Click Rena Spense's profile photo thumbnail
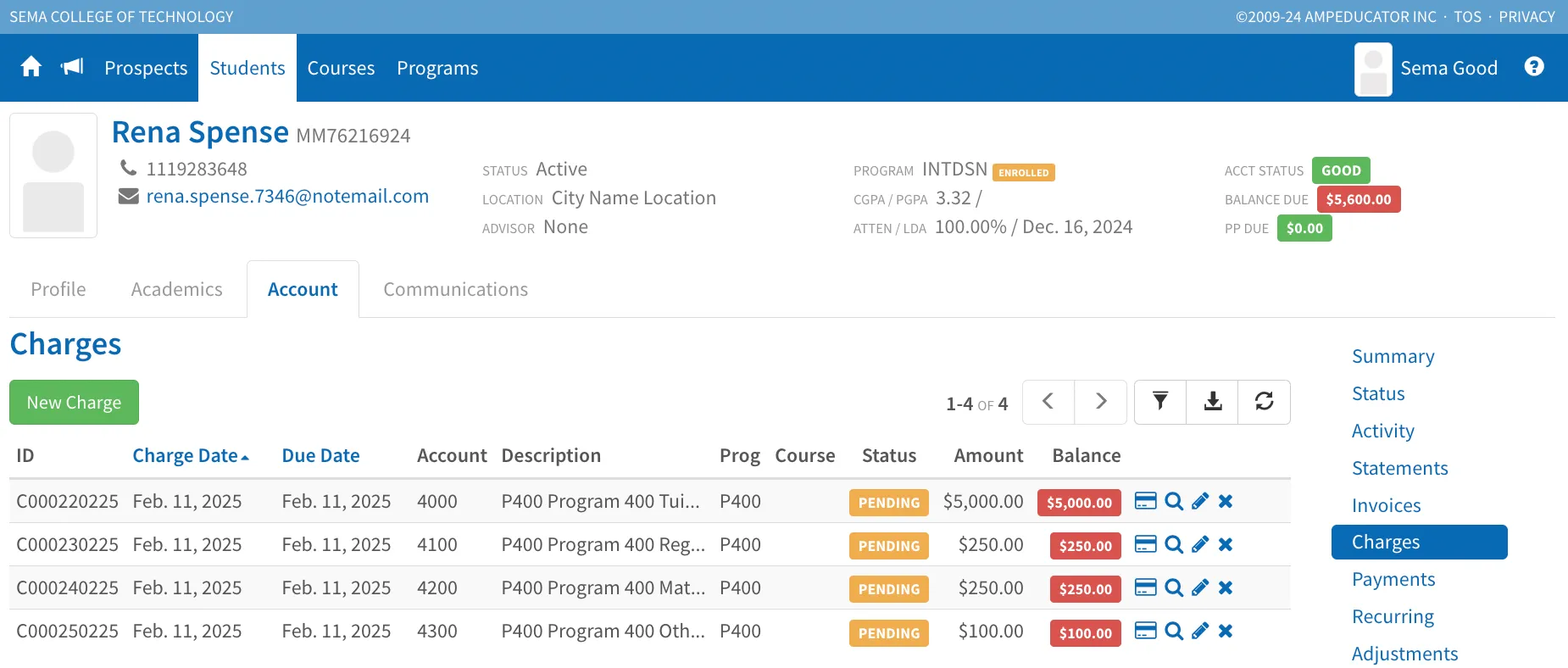This screenshot has height=668, width=1568. (53, 175)
